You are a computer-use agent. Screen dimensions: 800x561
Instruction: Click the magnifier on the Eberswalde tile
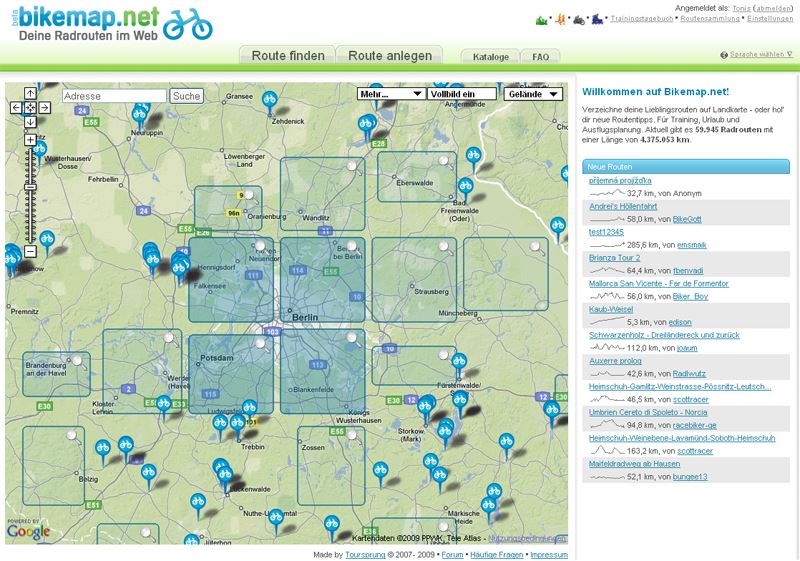pyautogui.click(x=445, y=161)
